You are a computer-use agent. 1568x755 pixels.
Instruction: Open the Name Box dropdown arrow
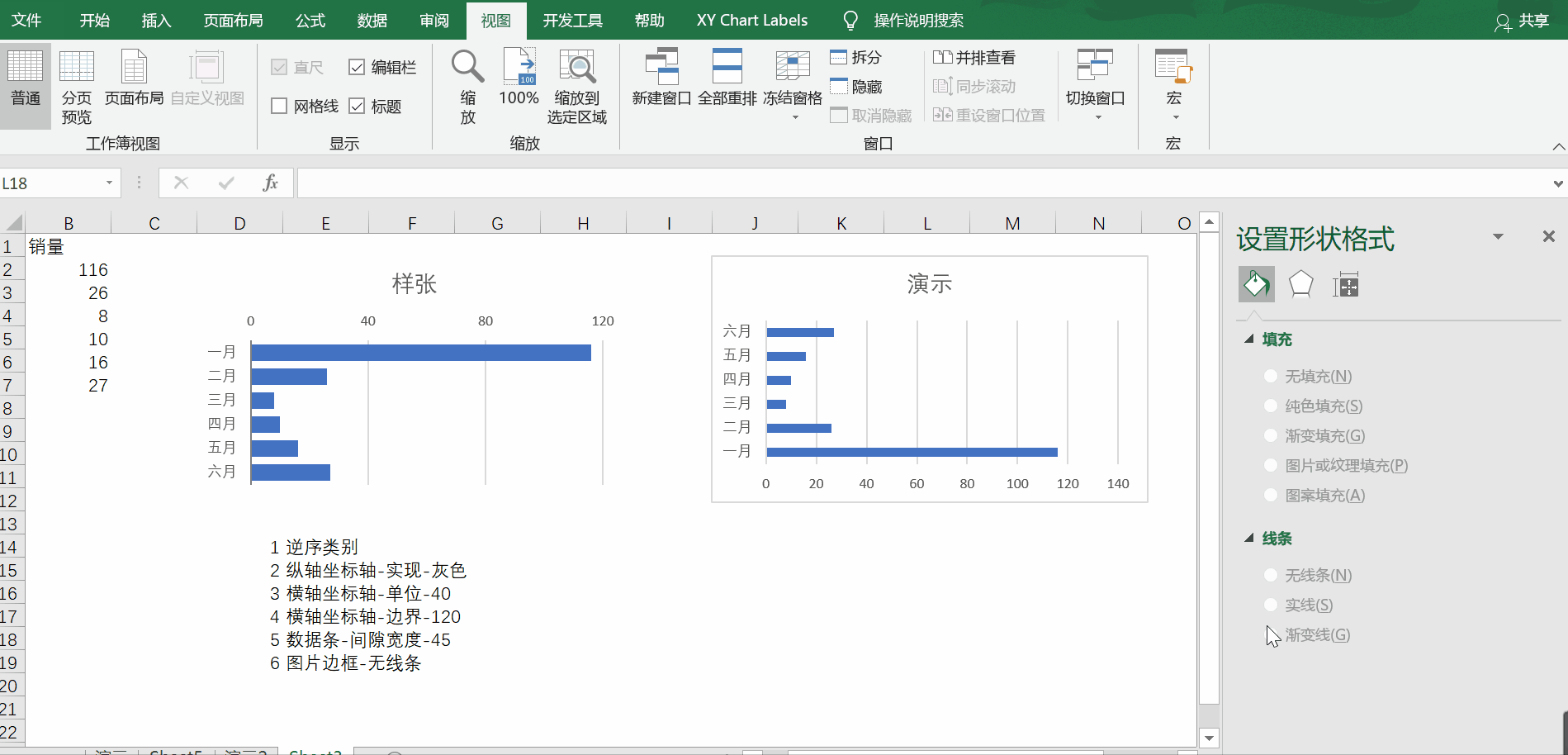109,183
